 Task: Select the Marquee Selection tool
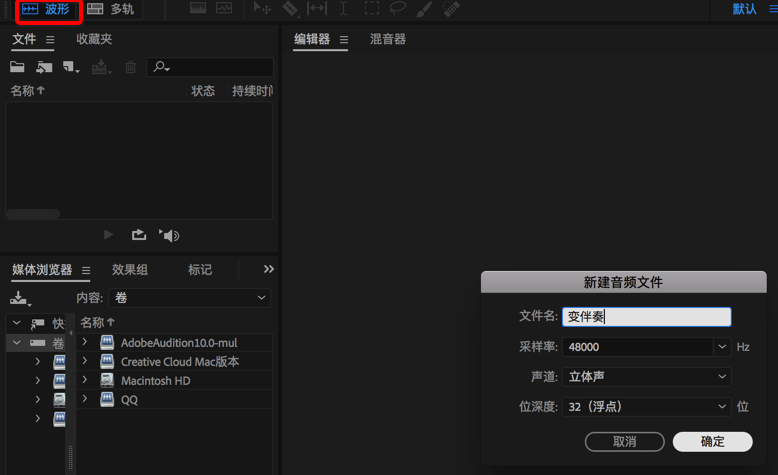(x=372, y=8)
